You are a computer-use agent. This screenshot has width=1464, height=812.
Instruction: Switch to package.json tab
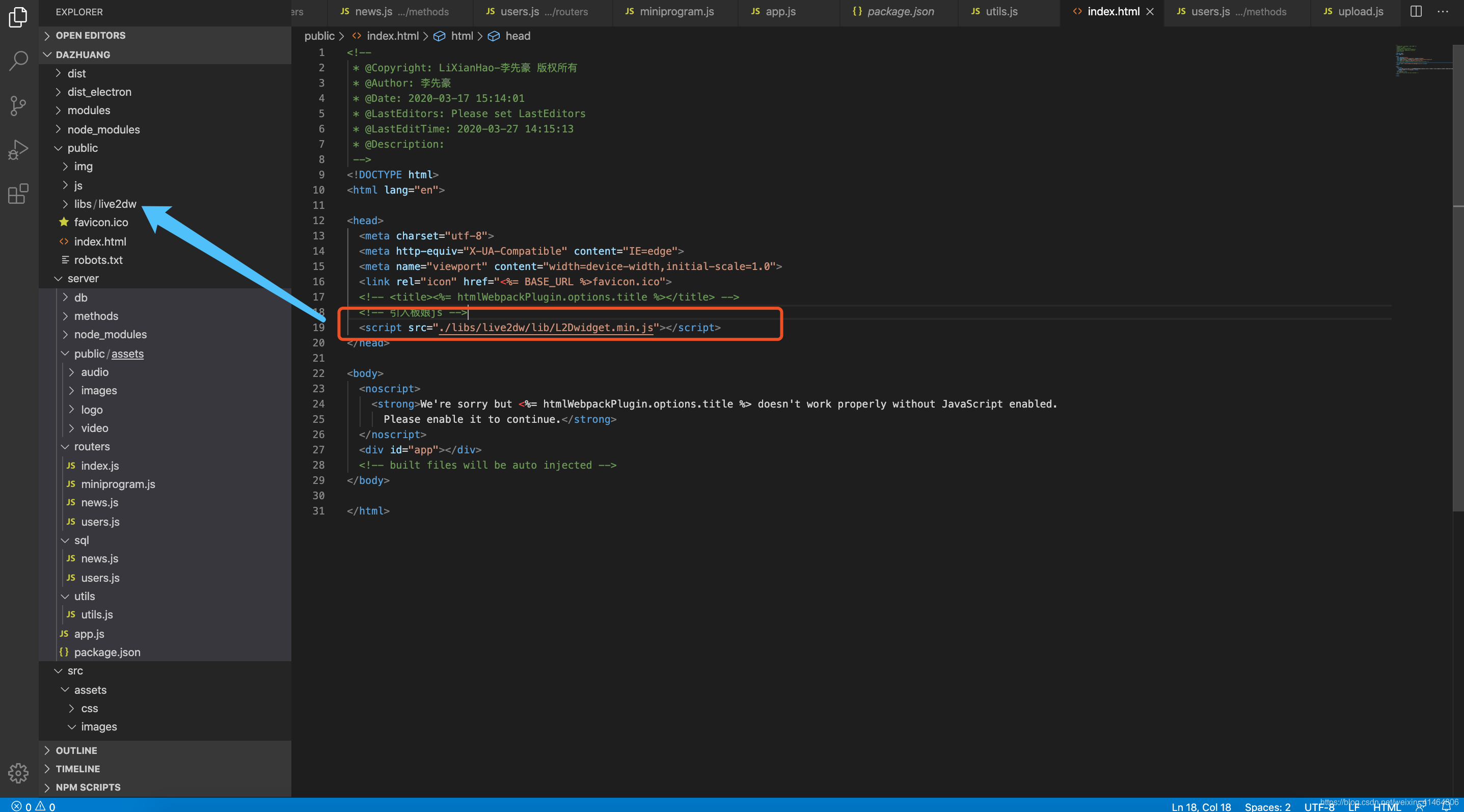(900, 11)
